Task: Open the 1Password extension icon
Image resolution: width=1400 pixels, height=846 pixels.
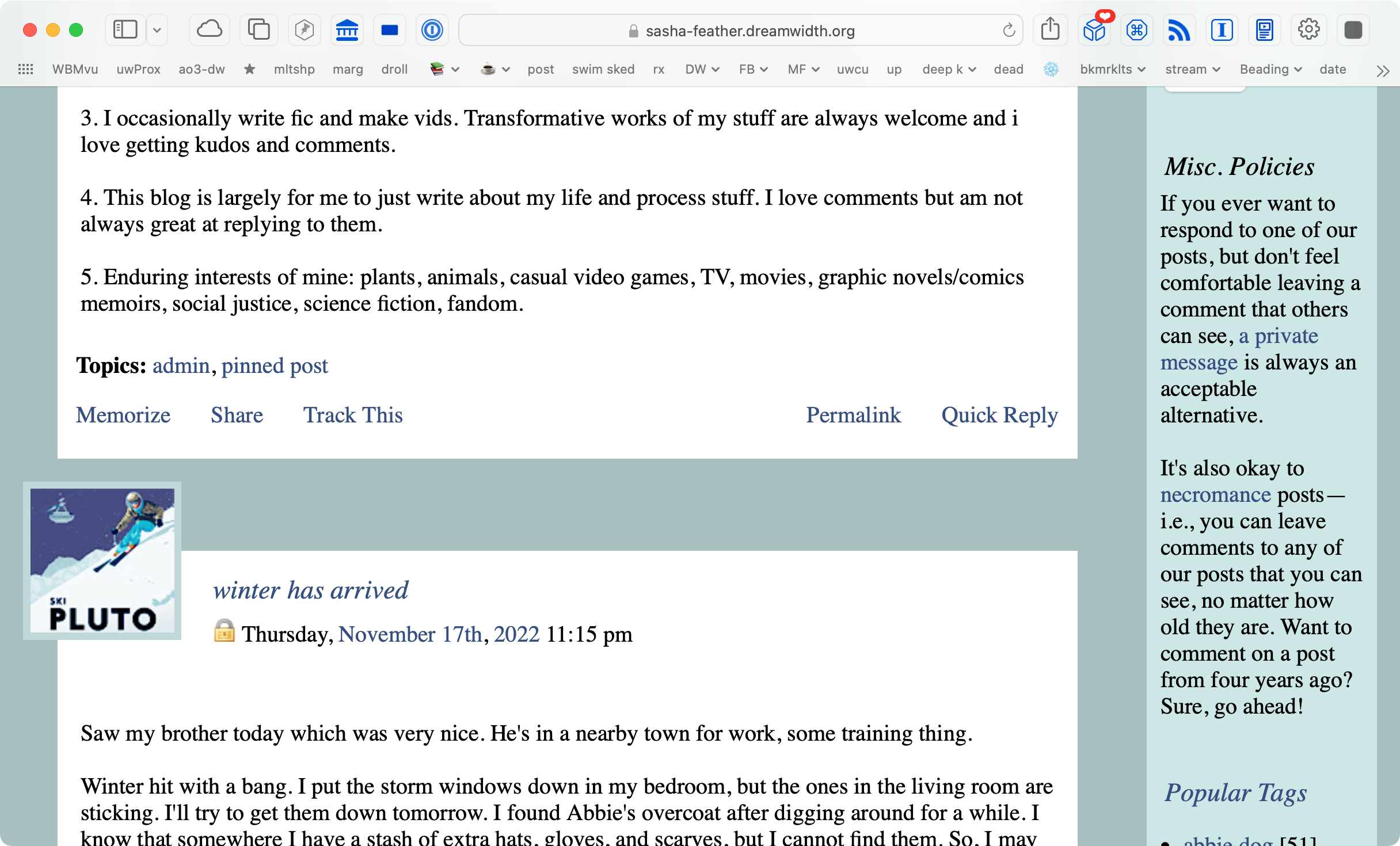Action: click(432, 30)
